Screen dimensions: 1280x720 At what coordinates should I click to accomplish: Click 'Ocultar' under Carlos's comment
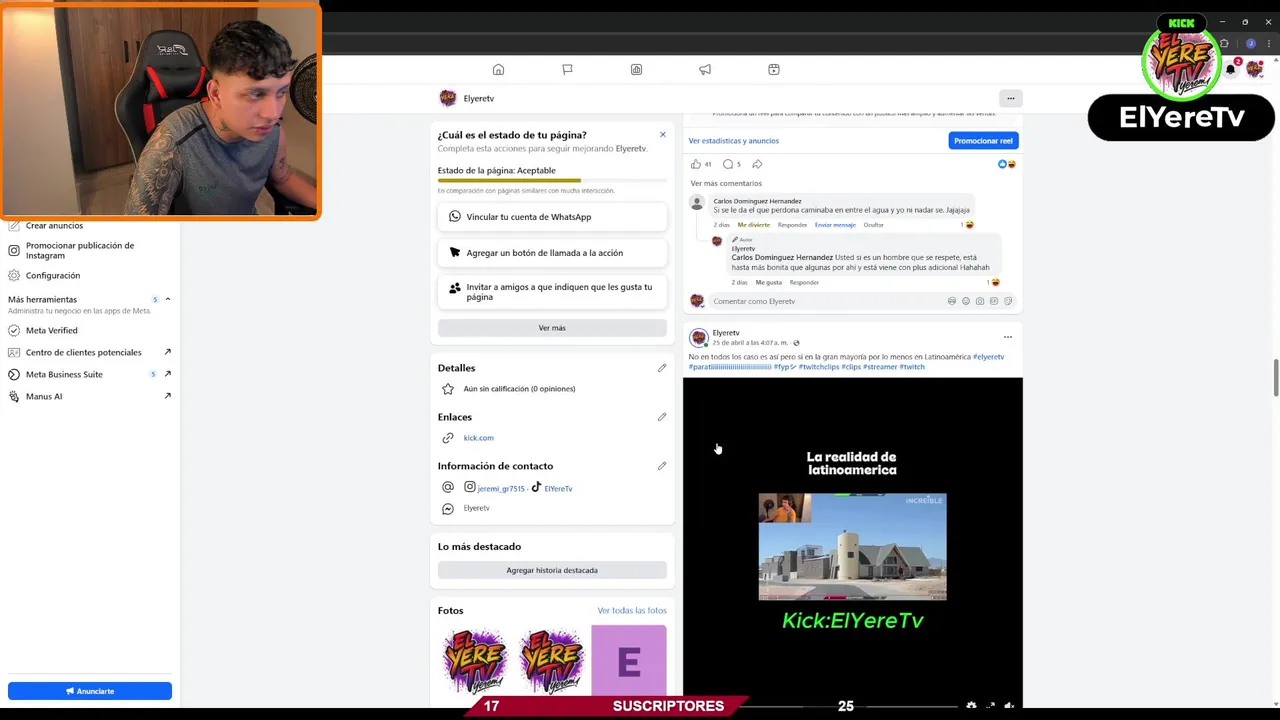coord(873,225)
